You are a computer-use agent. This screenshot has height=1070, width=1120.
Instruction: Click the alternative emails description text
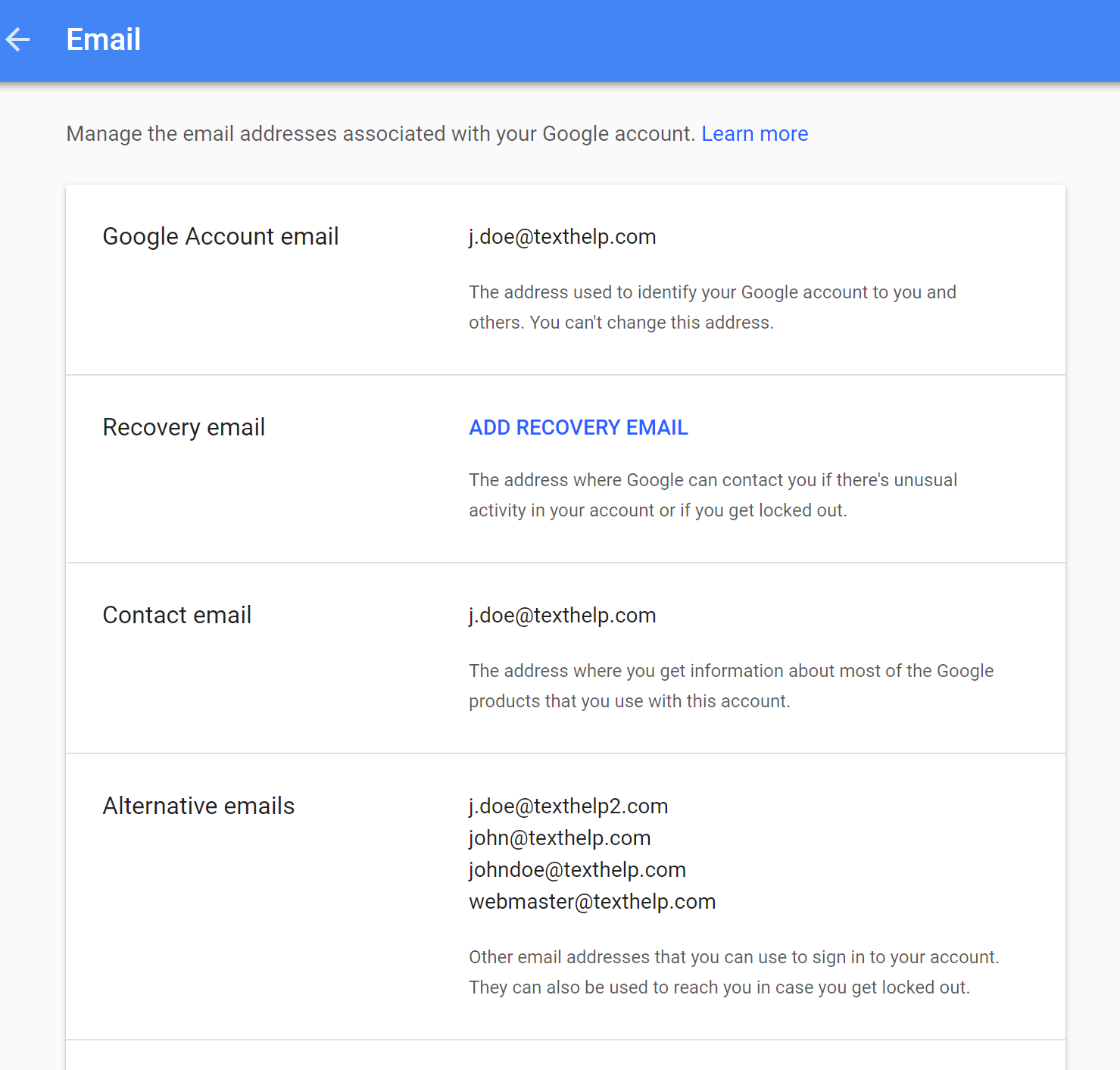[734, 972]
